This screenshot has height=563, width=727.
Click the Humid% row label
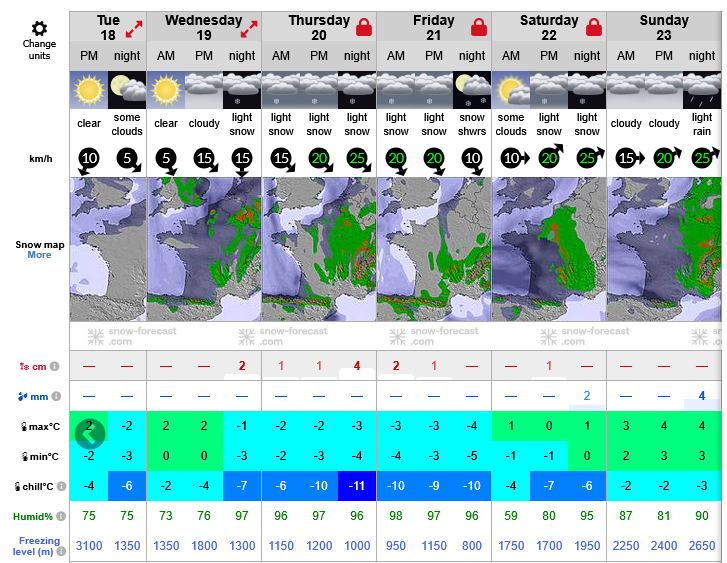coord(33,516)
